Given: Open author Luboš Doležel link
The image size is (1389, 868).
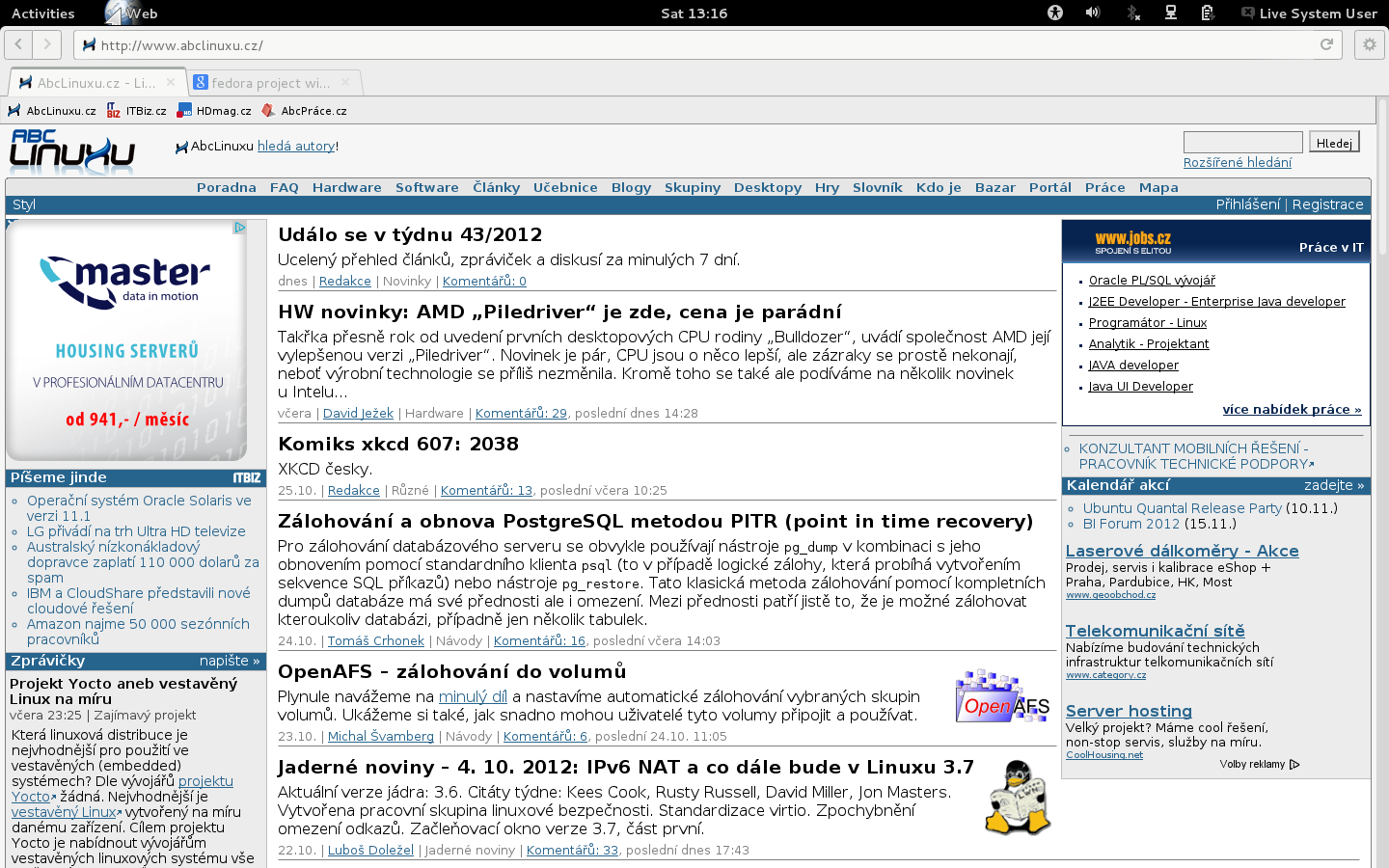Looking at the screenshot, I should (x=370, y=850).
